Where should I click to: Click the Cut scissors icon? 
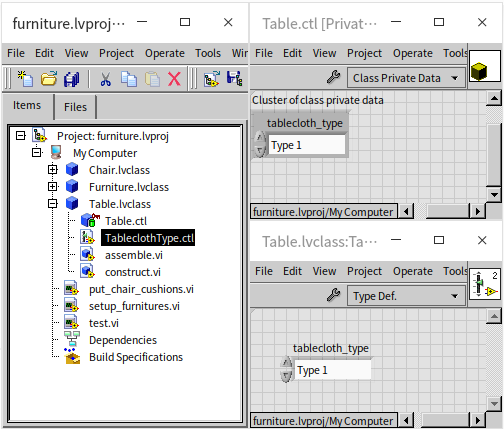pos(106,79)
